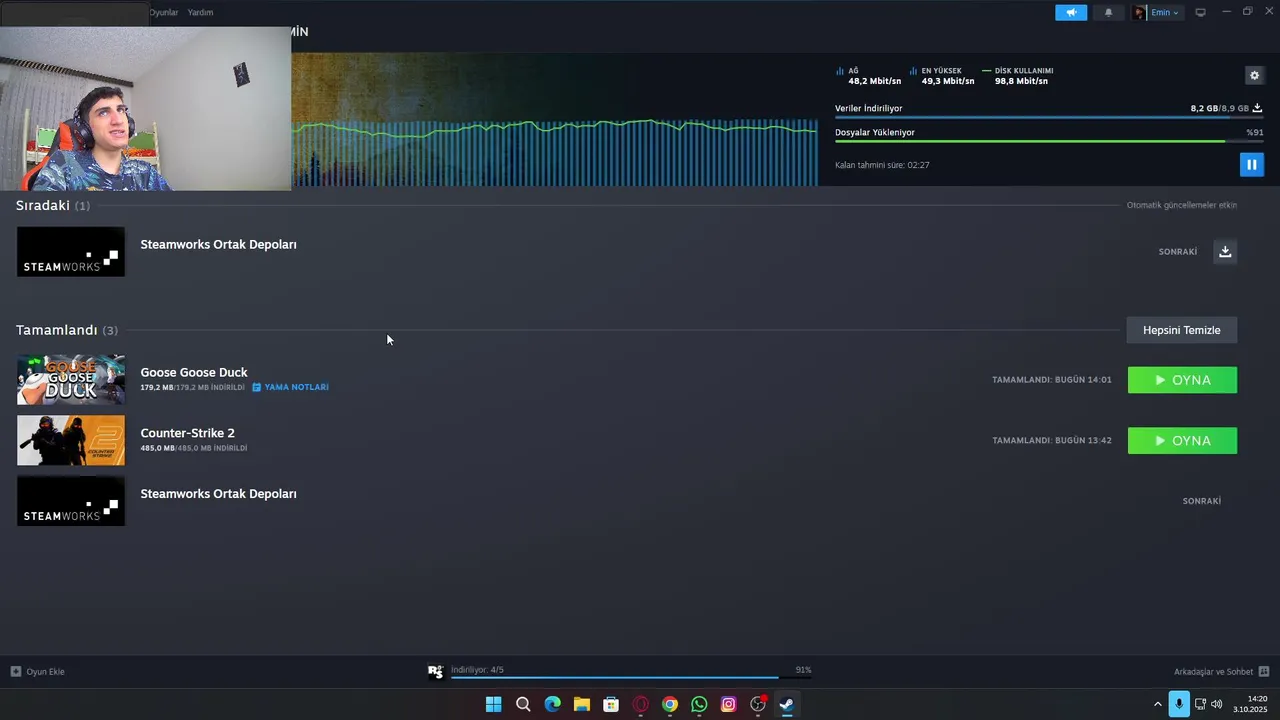Click download icon next to 8,2 GB
Image resolution: width=1280 pixels, height=720 pixels.
click(x=1257, y=108)
